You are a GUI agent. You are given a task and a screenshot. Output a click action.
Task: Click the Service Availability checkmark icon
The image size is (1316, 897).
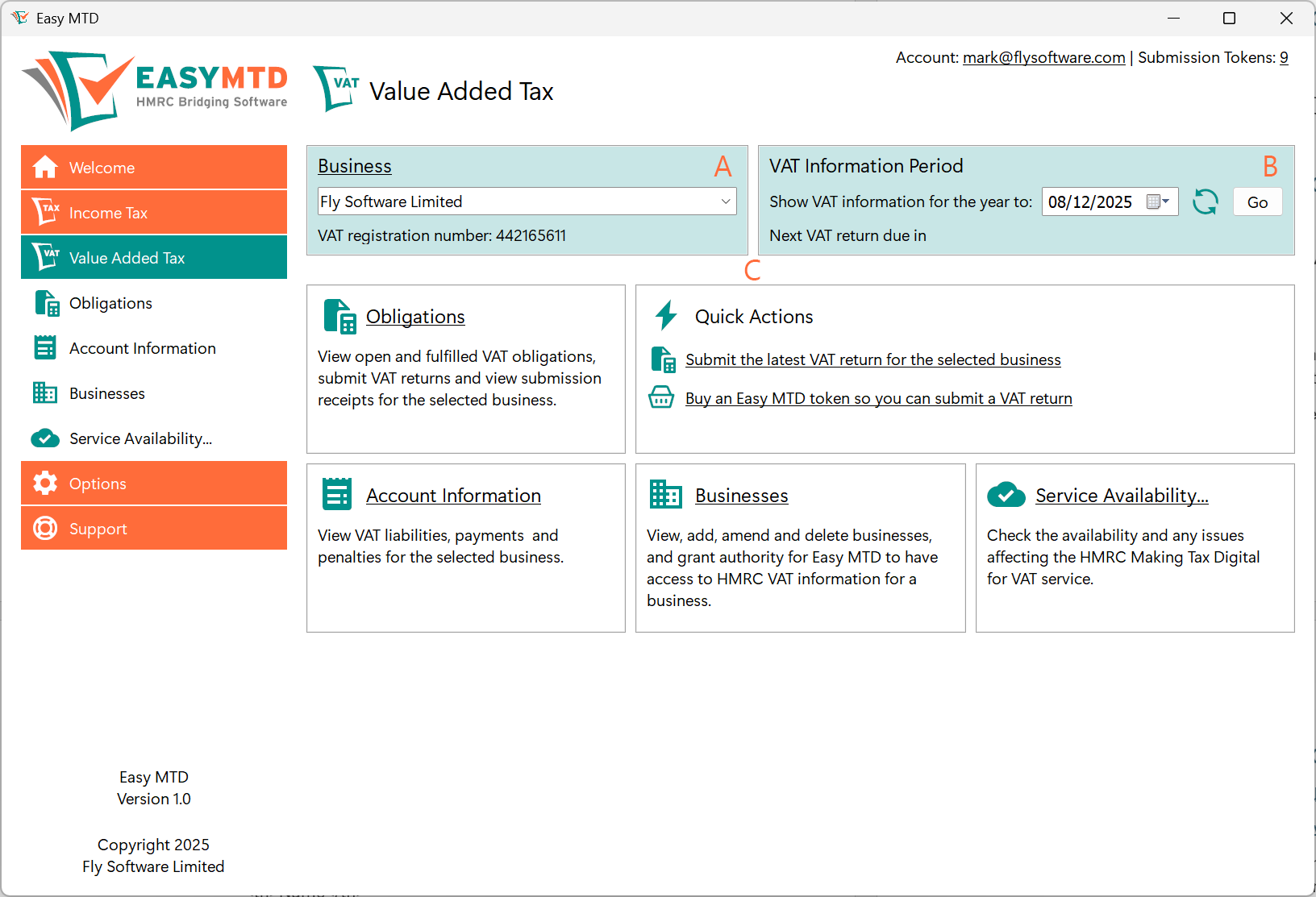(x=45, y=438)
